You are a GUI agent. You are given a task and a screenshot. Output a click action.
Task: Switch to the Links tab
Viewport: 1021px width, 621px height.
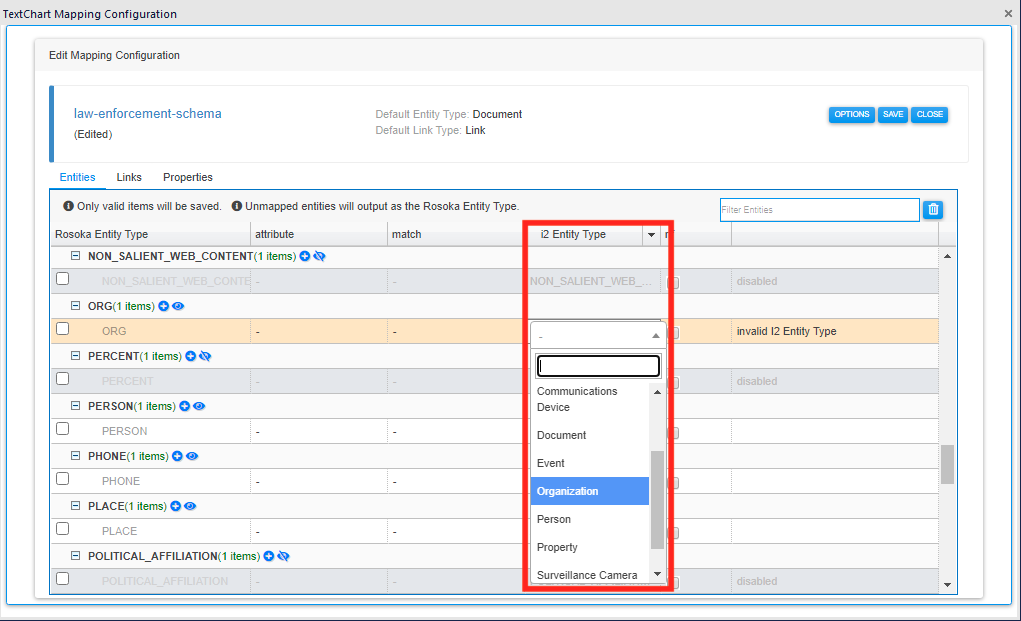pos(129,177)
